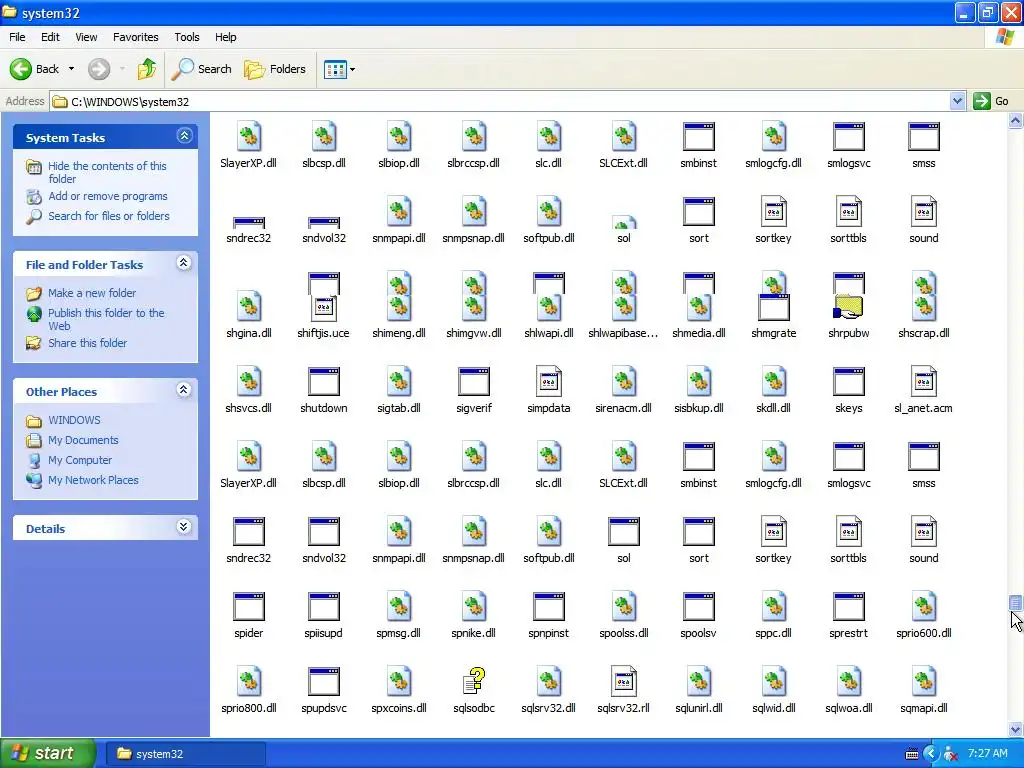Click Search for files or folders link
Screen dimensions: 1024x768
pyautogui.click(x=108, y=216)
